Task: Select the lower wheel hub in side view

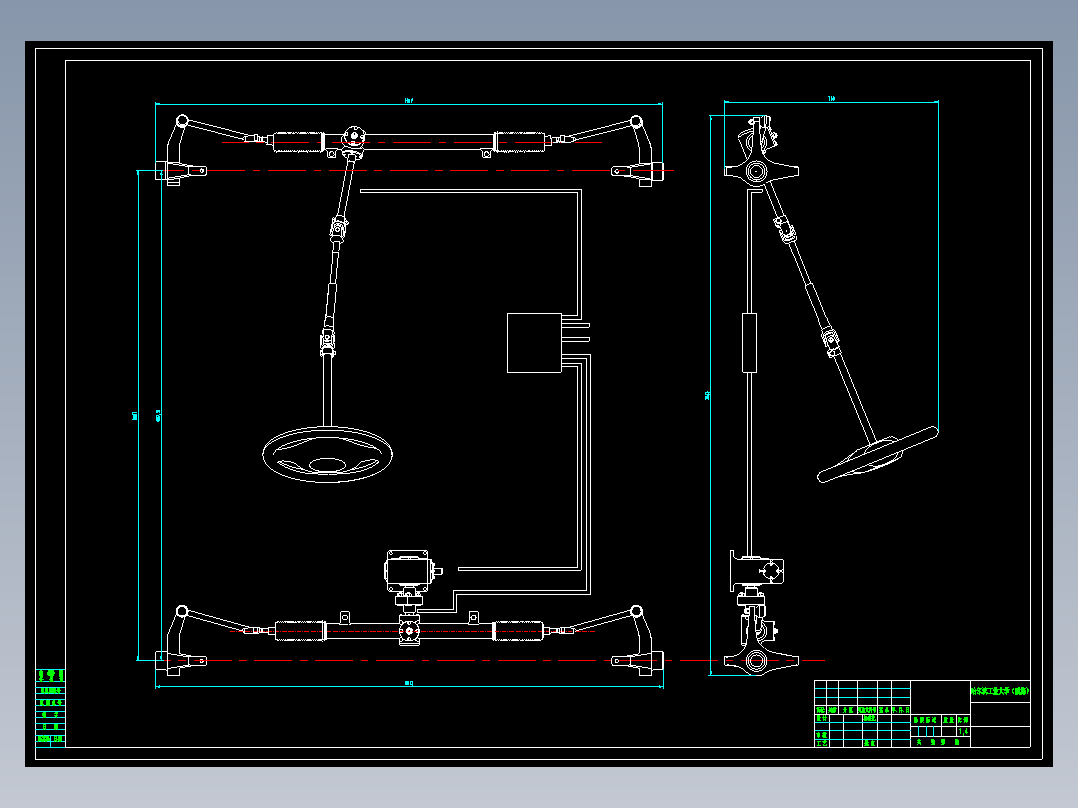Action: (757, 661)
